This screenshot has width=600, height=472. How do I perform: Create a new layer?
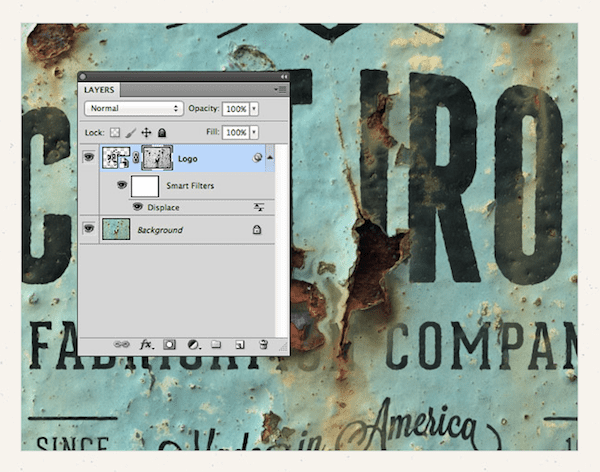pyautogui.click(x=239, y=344)
